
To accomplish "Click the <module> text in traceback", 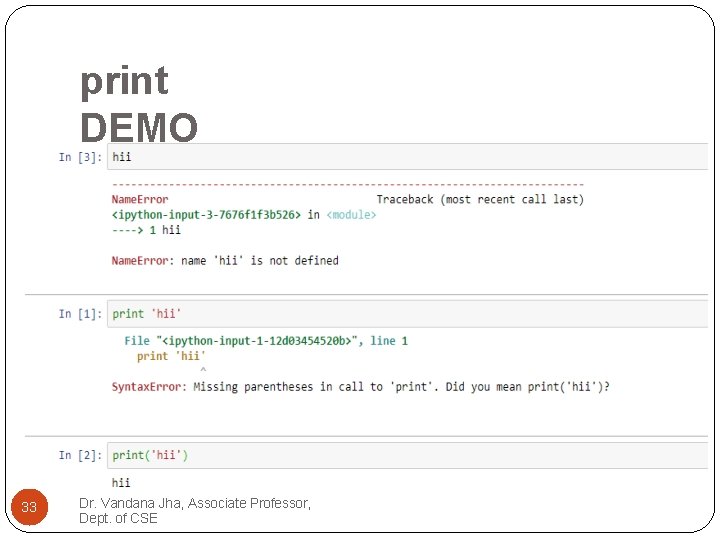I will click(350, 215).
